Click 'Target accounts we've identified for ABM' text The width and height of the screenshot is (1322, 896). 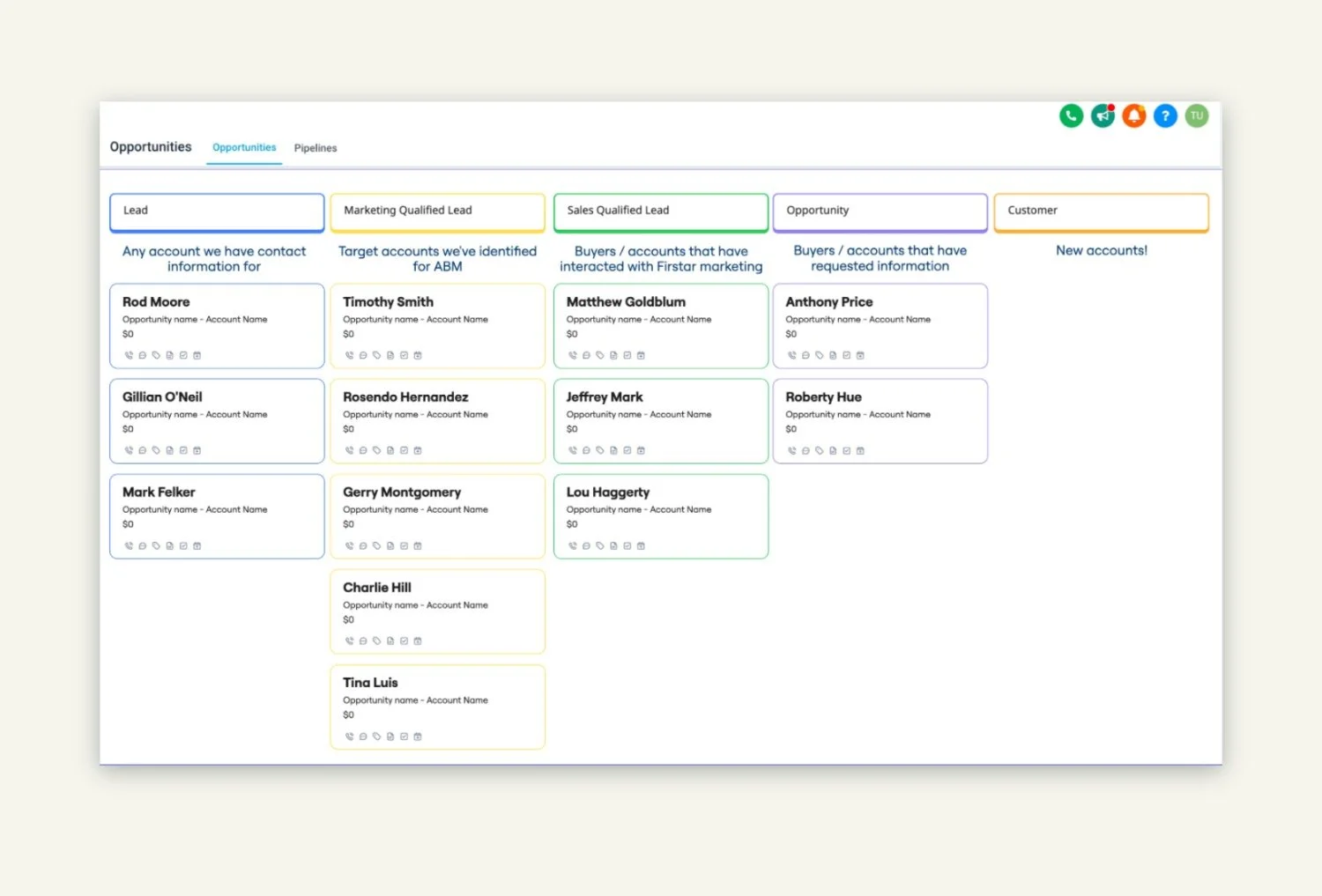coord(437,258)
